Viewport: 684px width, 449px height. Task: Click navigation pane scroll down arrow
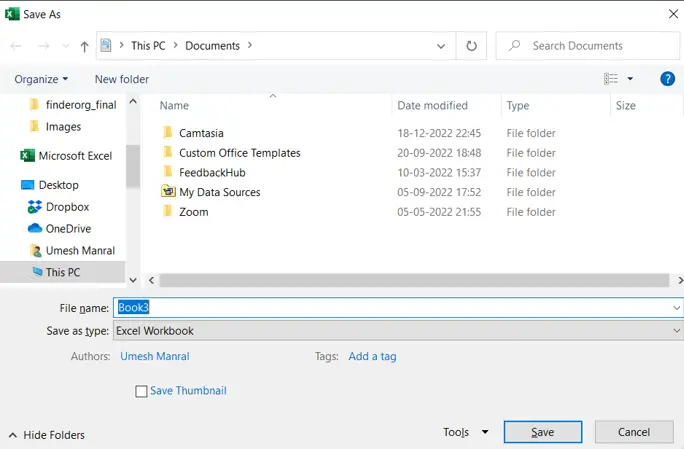[x=133, y=280]
